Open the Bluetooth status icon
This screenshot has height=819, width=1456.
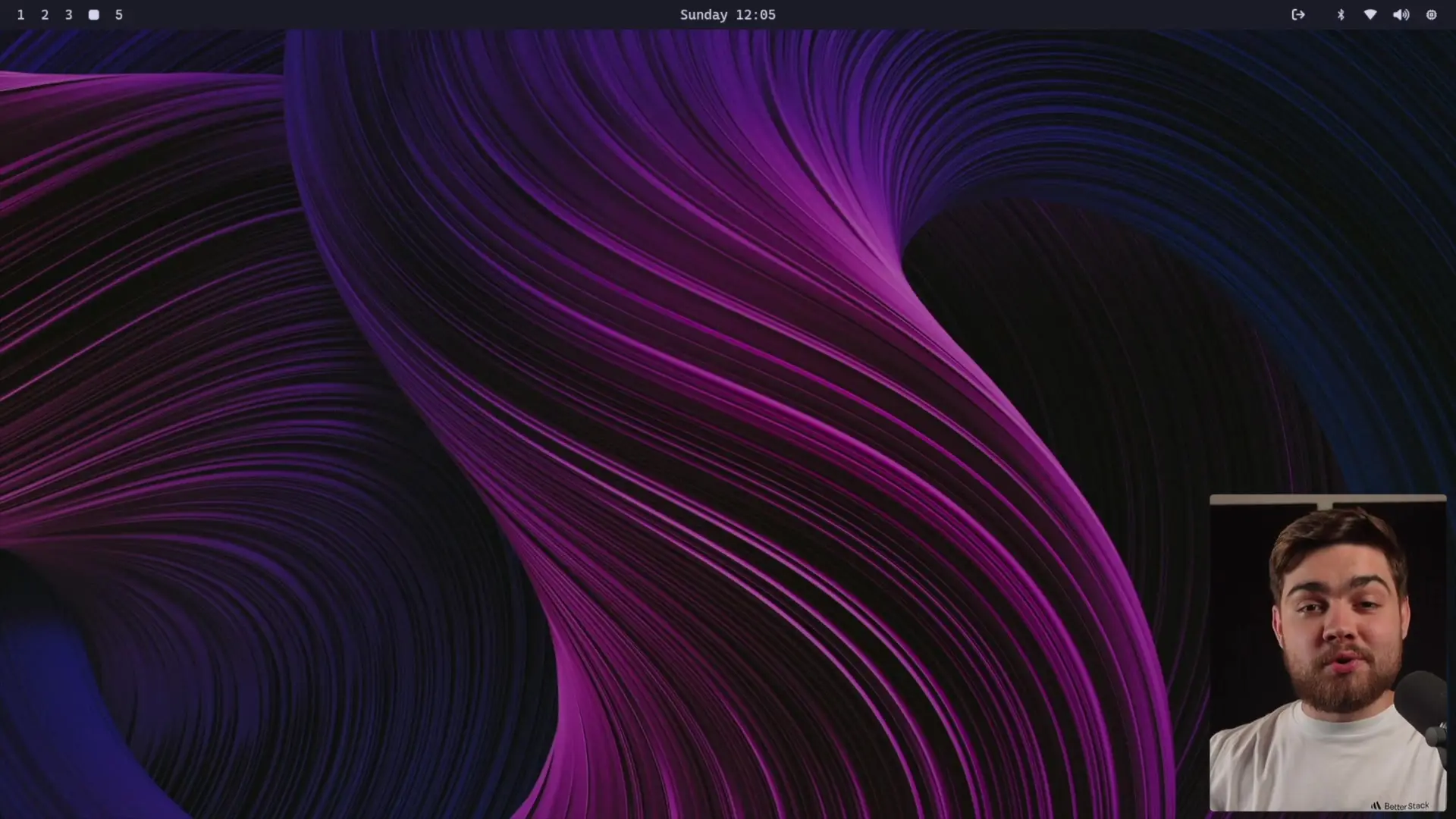click(x=1341, y=15)
